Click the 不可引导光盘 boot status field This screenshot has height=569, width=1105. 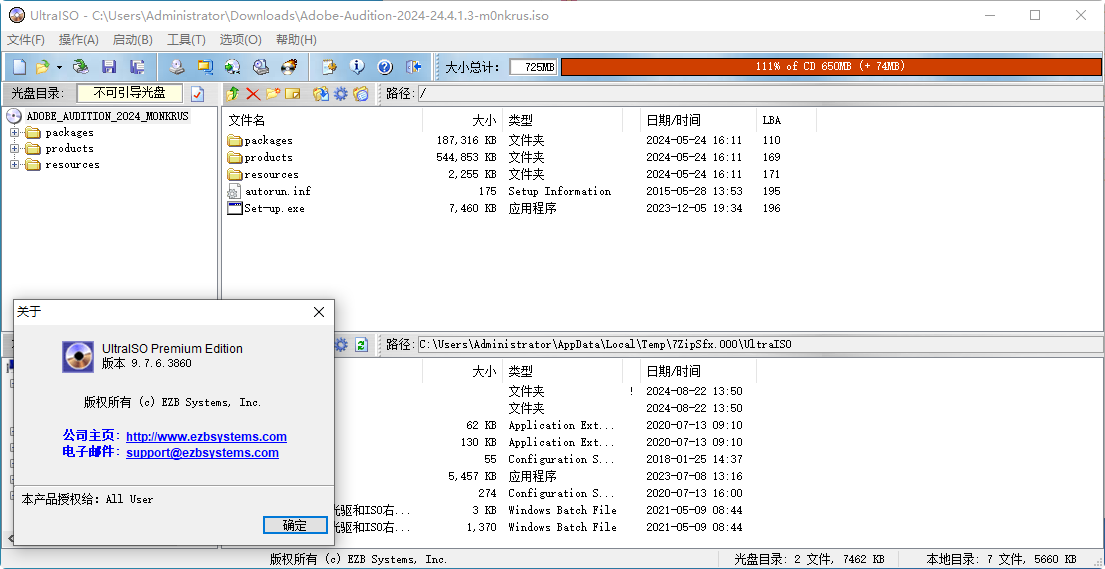tap(130, 92)
